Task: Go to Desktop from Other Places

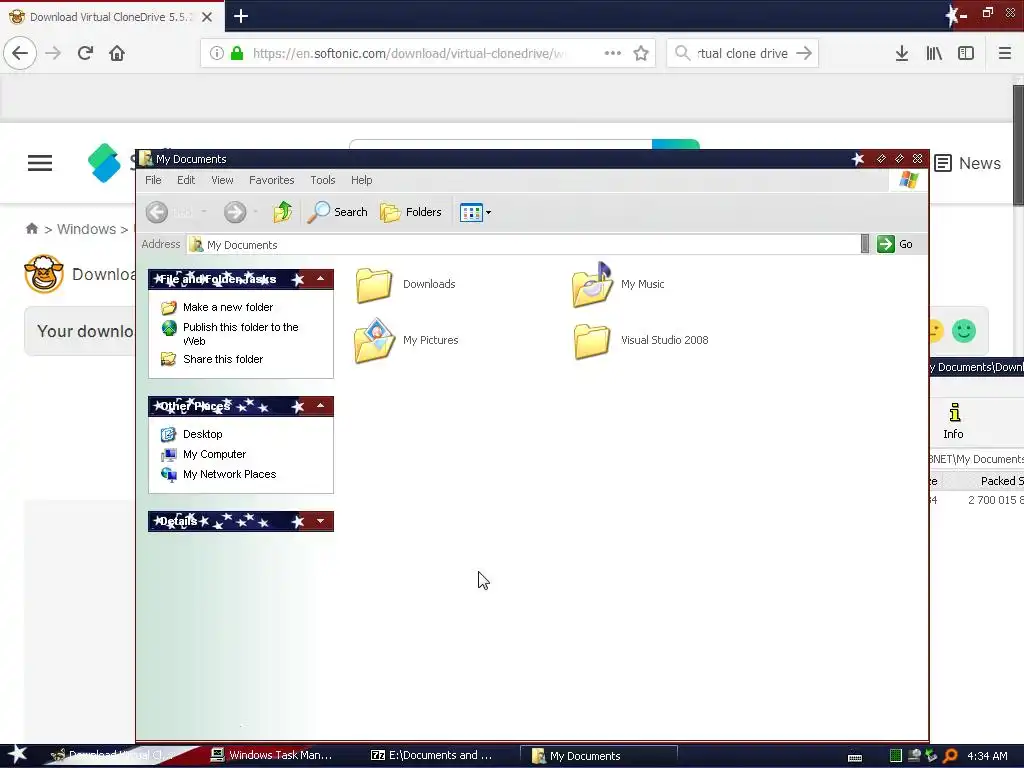Action: coord(202,434)
